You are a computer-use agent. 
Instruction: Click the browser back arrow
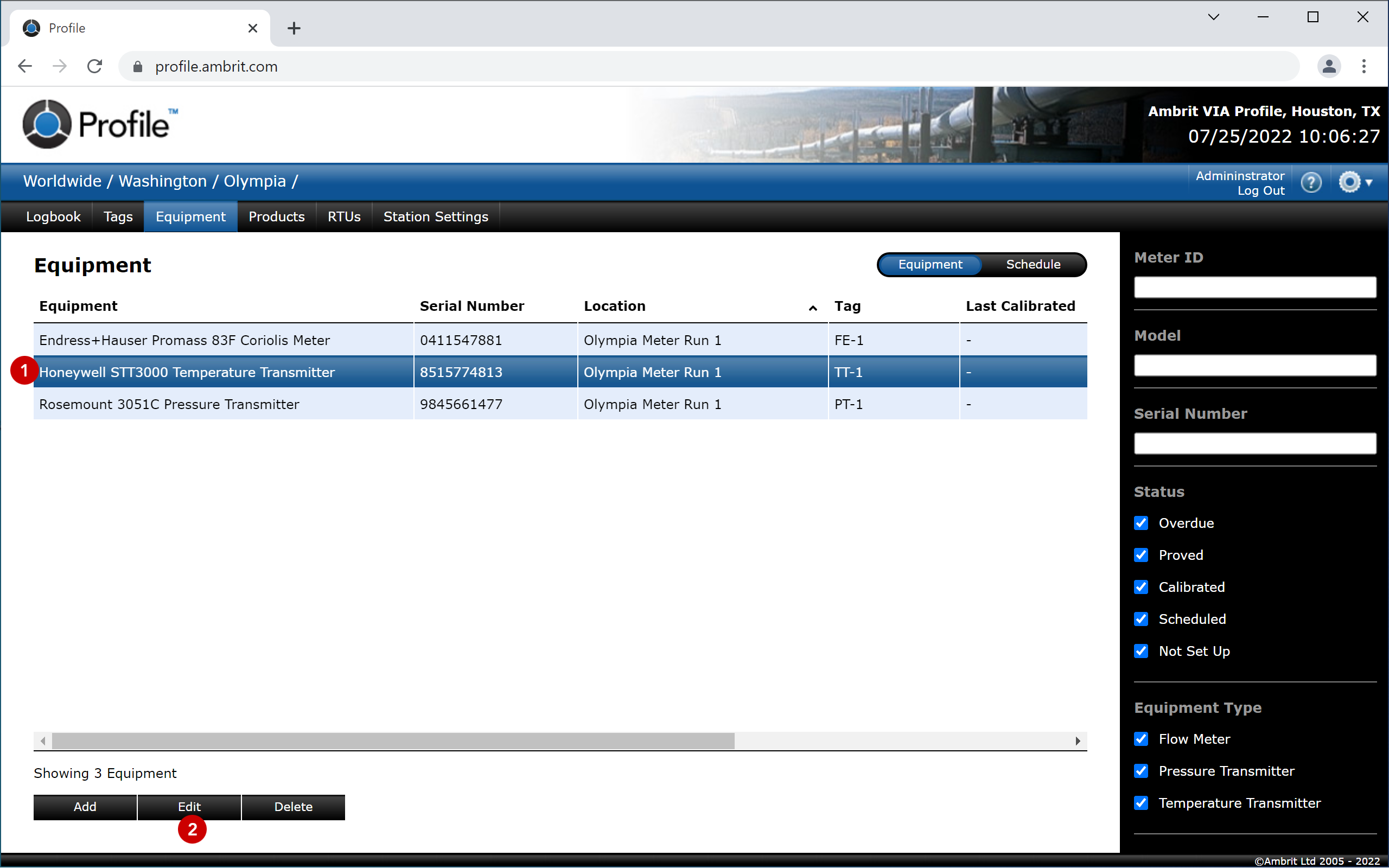pyautogui.click(x=24, y=66)
